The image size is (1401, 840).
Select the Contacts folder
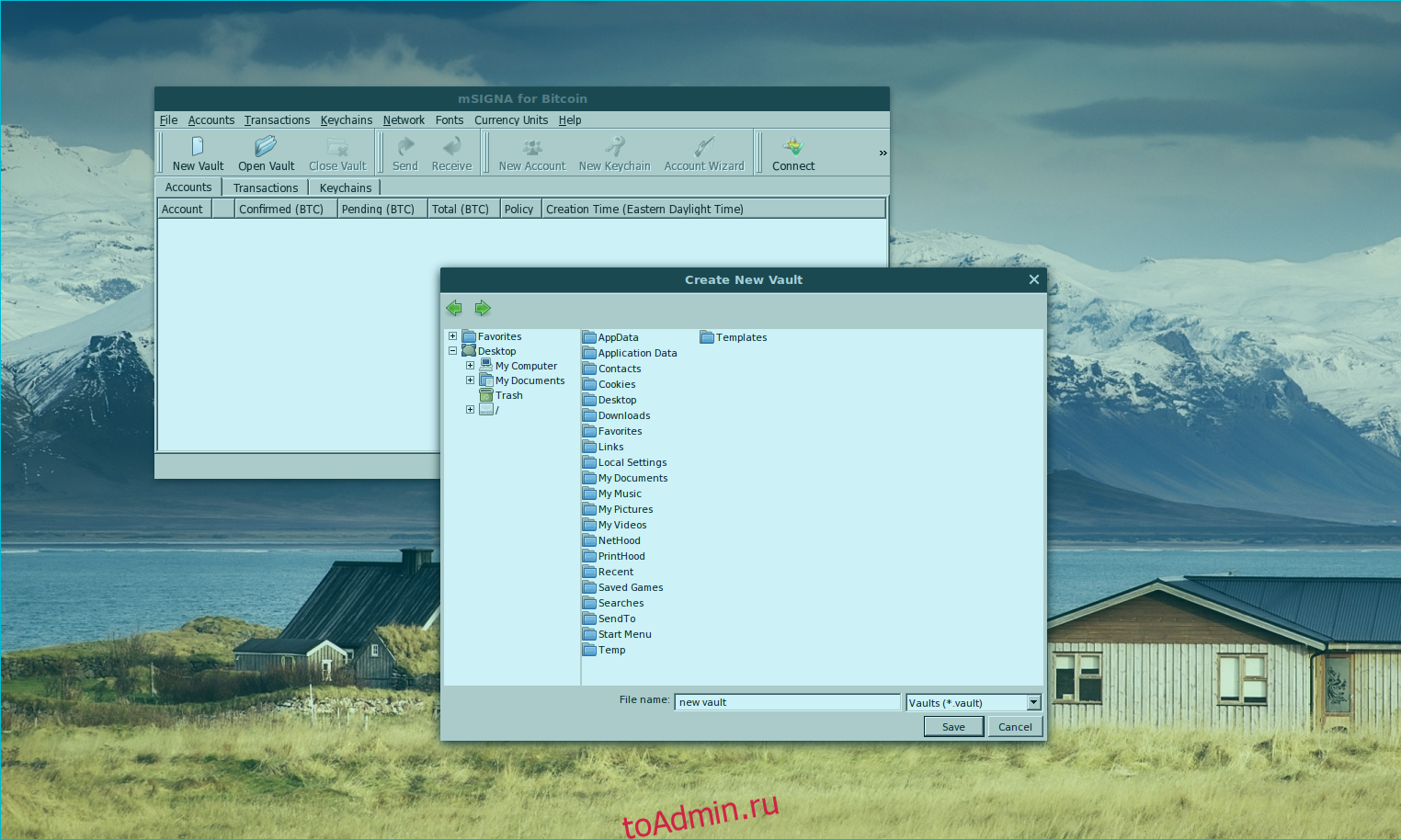pos(612,369)
